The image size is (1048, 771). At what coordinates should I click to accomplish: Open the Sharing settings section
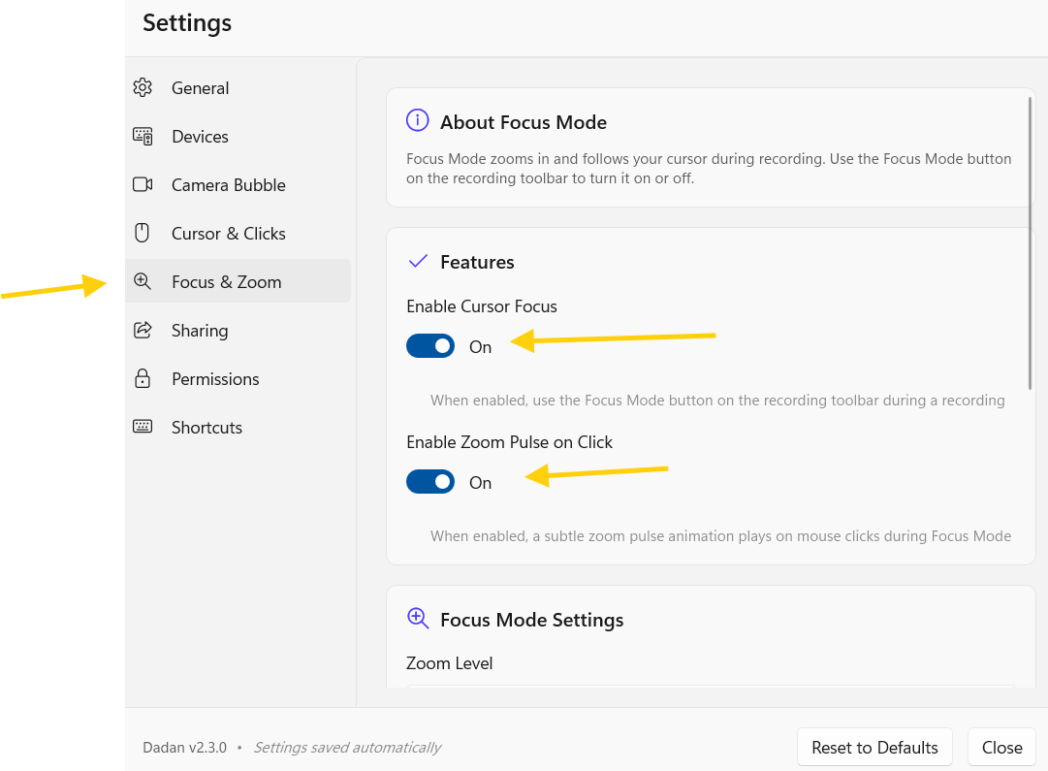click(238, 330)
